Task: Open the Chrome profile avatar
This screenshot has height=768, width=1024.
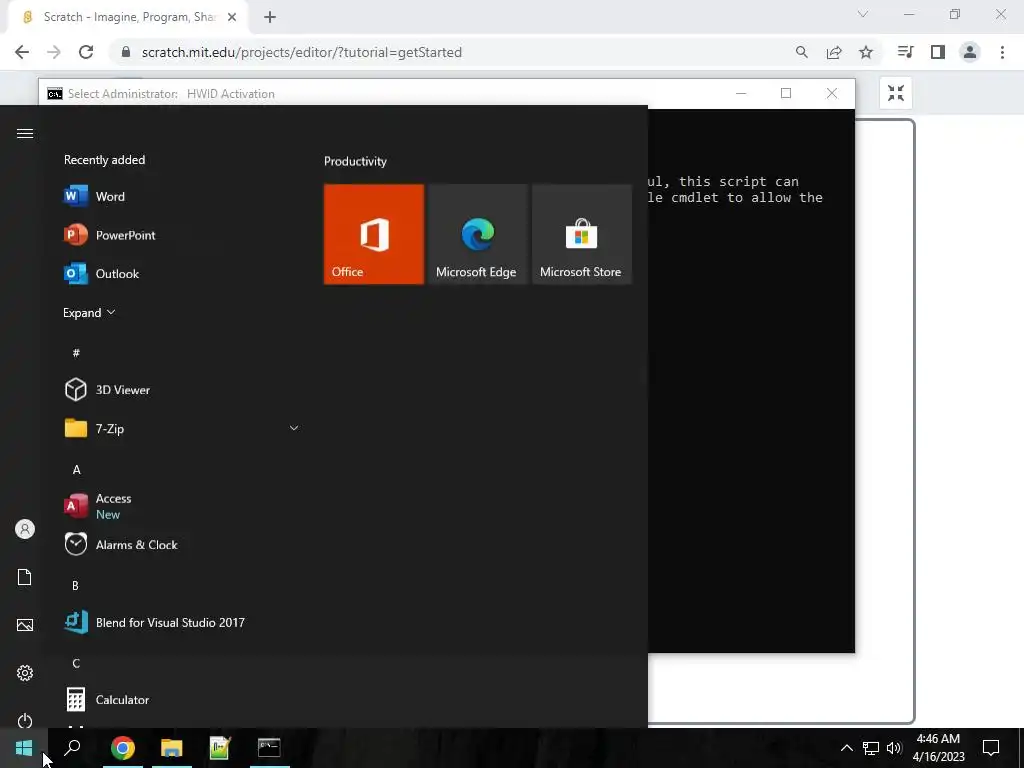Action: tap(970, 52)
